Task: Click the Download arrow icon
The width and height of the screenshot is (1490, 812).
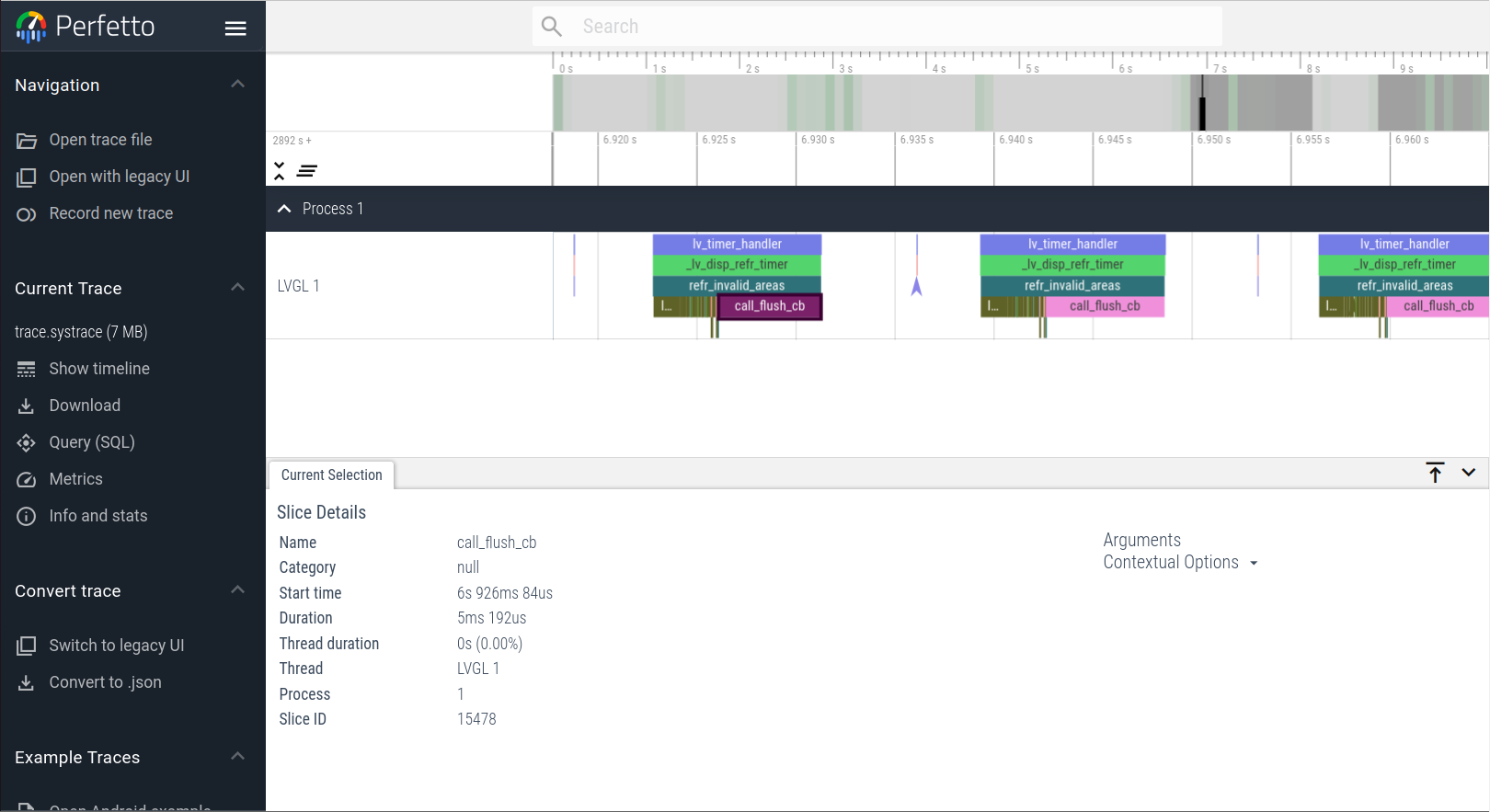Action: tap(27, 406)
